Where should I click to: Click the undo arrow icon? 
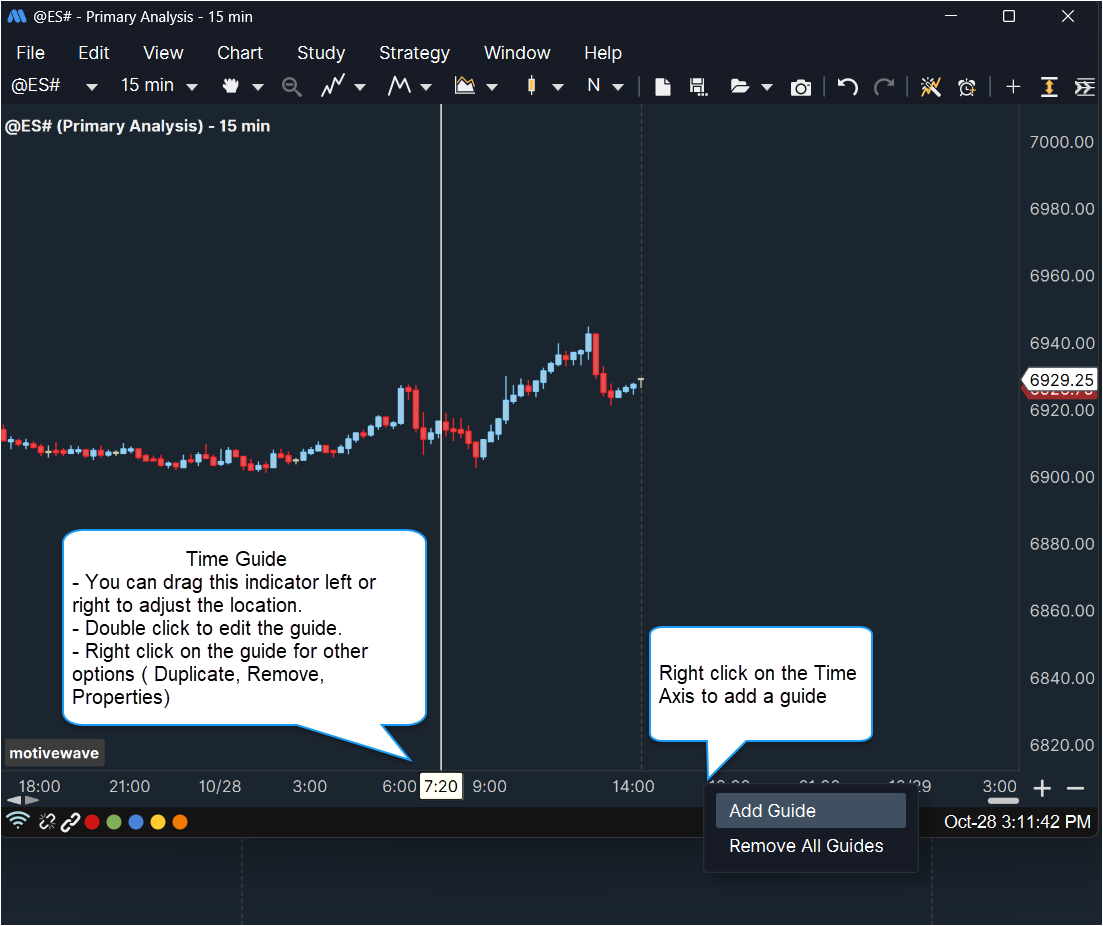pos(847,87)
